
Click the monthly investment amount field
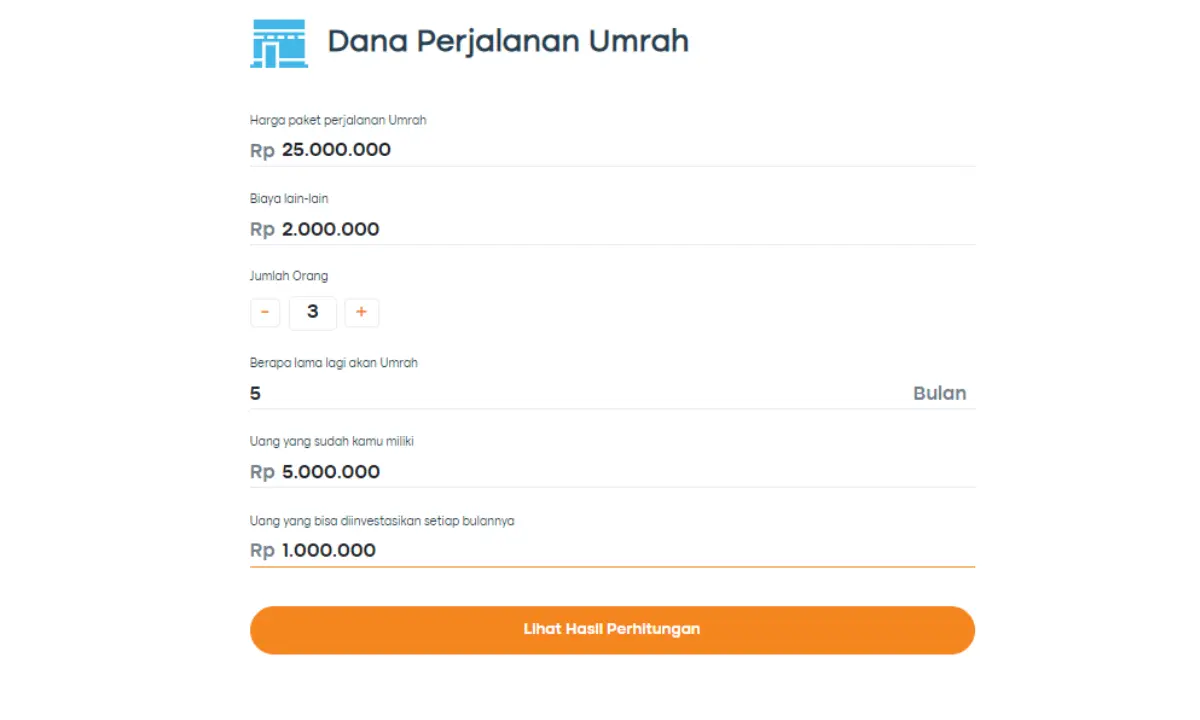pos(620,550)
